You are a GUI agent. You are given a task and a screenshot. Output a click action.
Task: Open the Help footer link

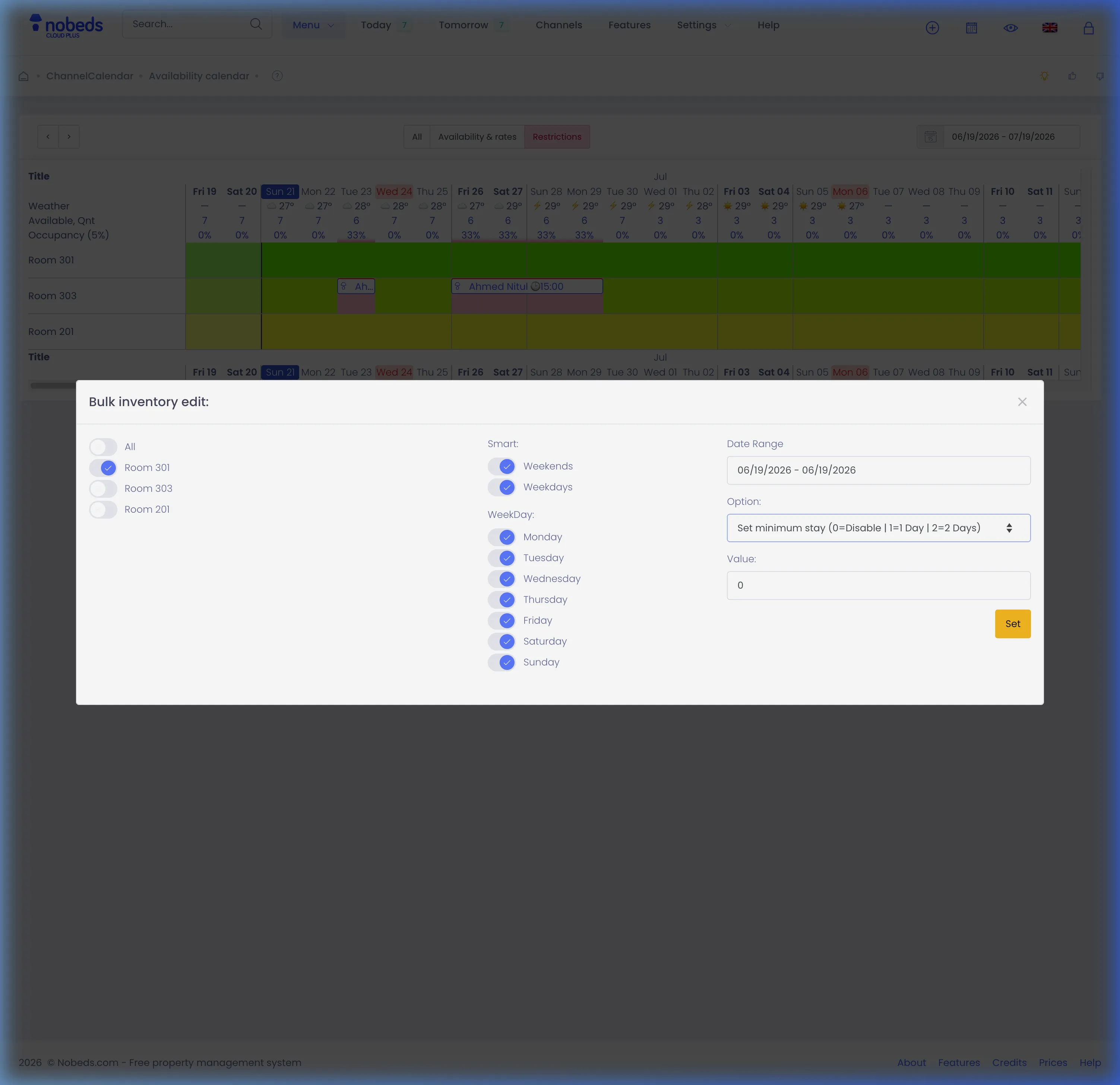click(1090, 1063)
